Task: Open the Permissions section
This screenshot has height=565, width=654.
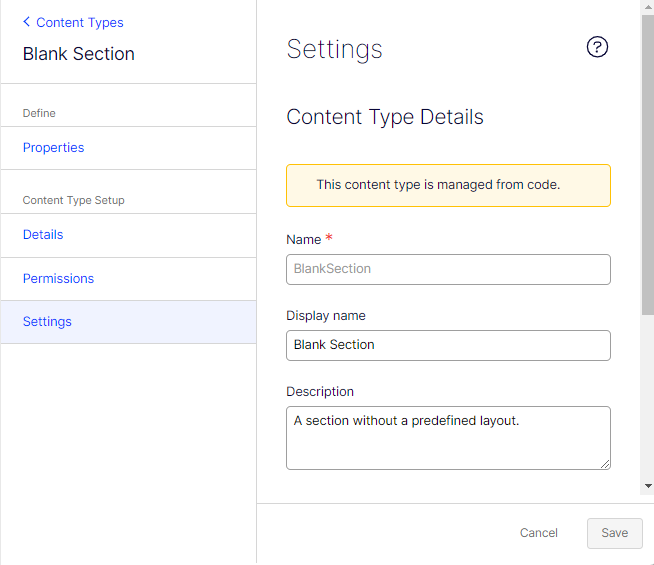Action: [59, 278]
